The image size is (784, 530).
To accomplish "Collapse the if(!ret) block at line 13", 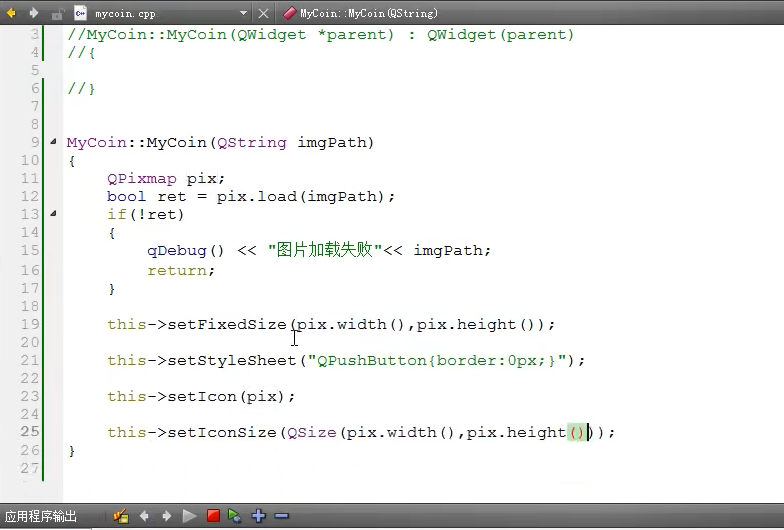I will pos(53,214).
